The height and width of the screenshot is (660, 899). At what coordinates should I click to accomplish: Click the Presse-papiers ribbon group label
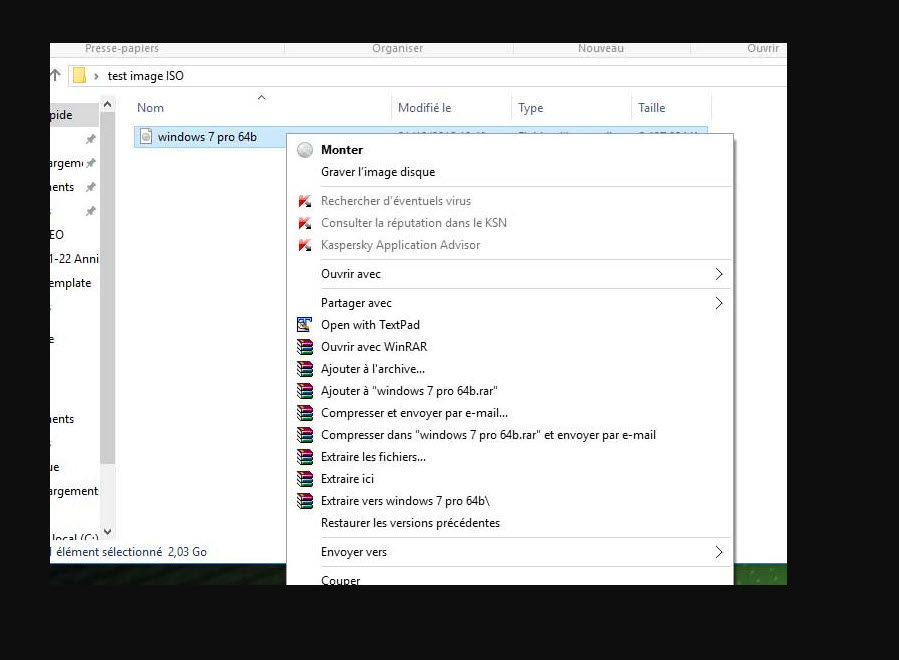coord(122,48)
